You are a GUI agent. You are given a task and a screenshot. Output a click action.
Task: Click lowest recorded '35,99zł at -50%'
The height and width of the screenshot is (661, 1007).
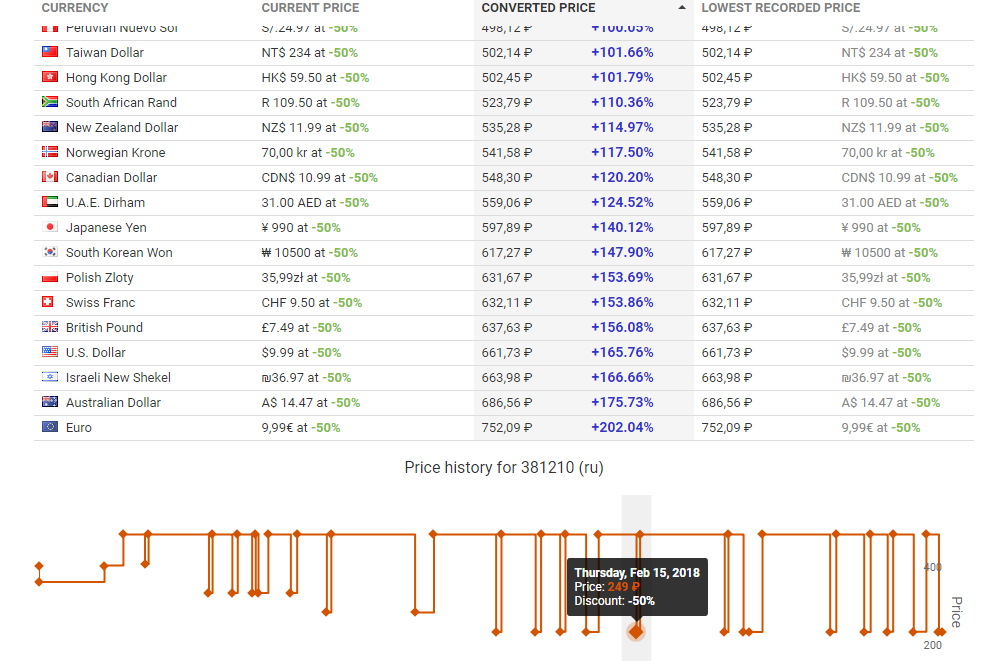pos(886,278)
